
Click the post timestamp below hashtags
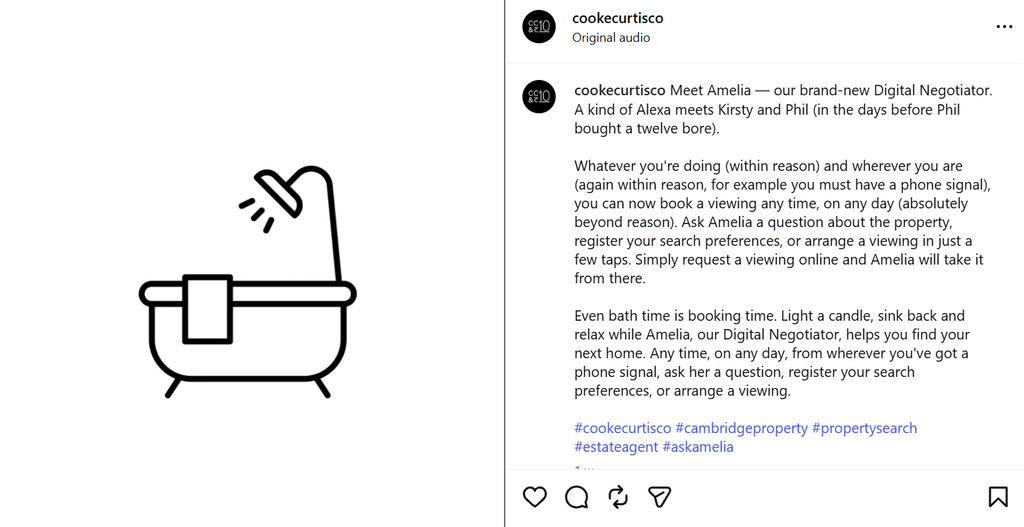(x=584, y=468)
